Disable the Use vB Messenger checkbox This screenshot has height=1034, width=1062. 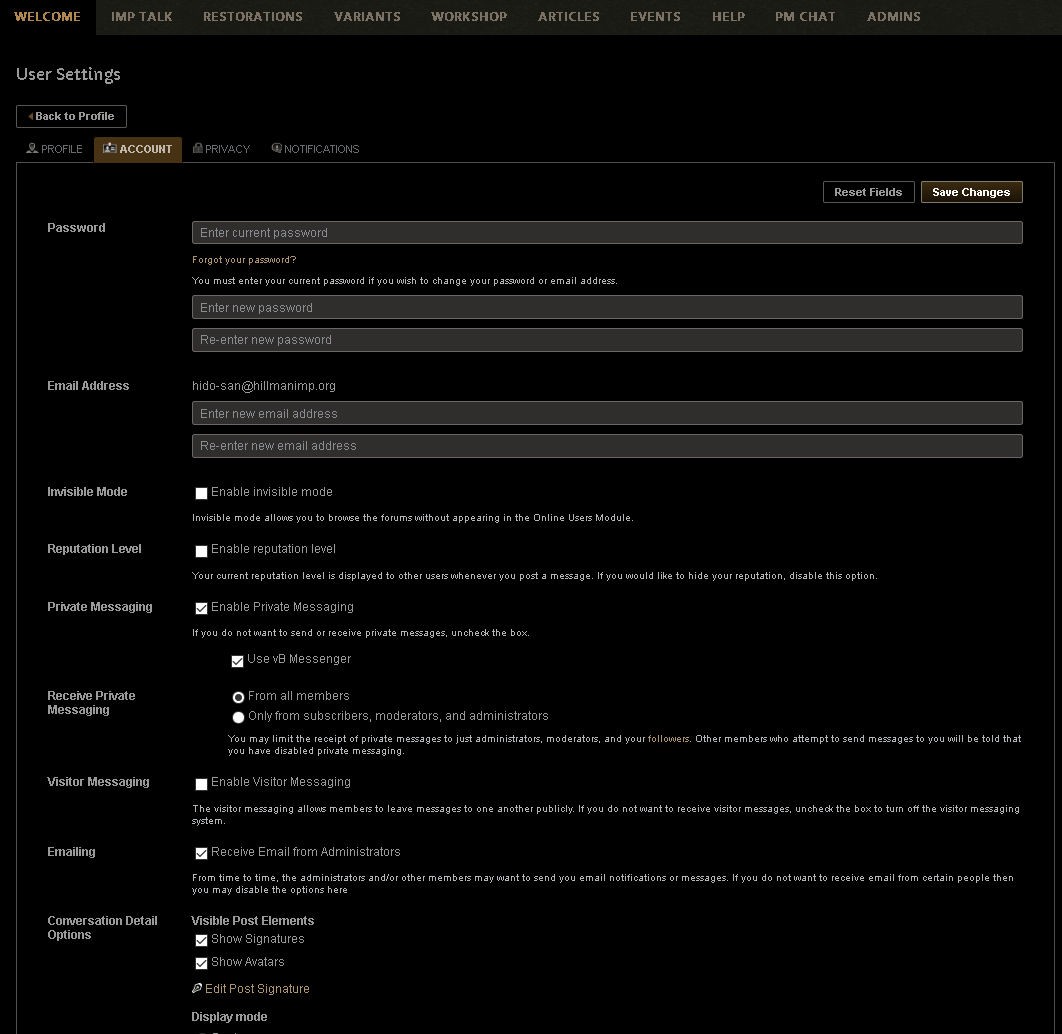click(x=237, y=660)
